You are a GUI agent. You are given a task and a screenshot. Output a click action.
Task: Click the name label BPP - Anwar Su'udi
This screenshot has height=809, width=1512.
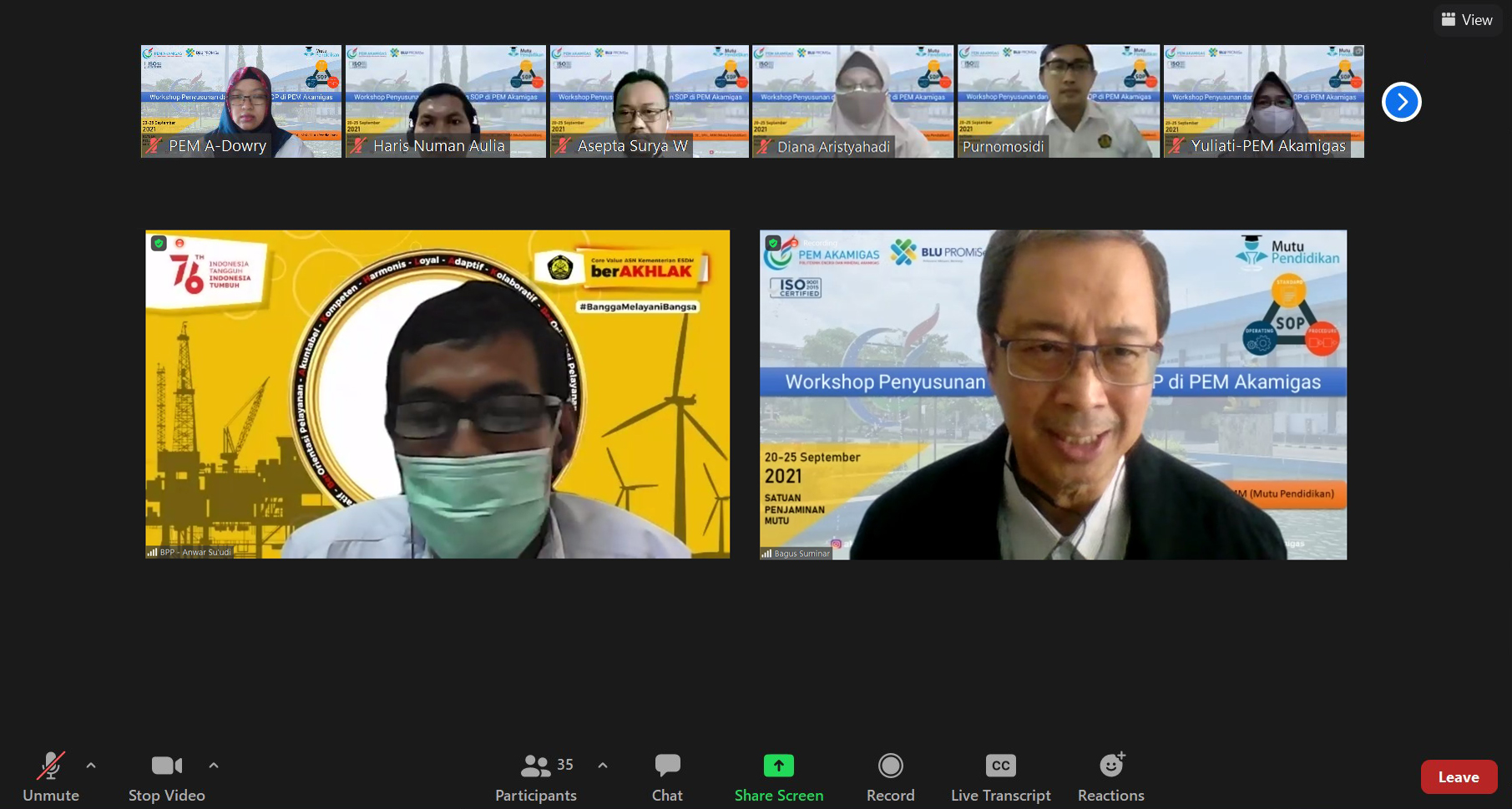pyautogui.click(x=195, y=552)
